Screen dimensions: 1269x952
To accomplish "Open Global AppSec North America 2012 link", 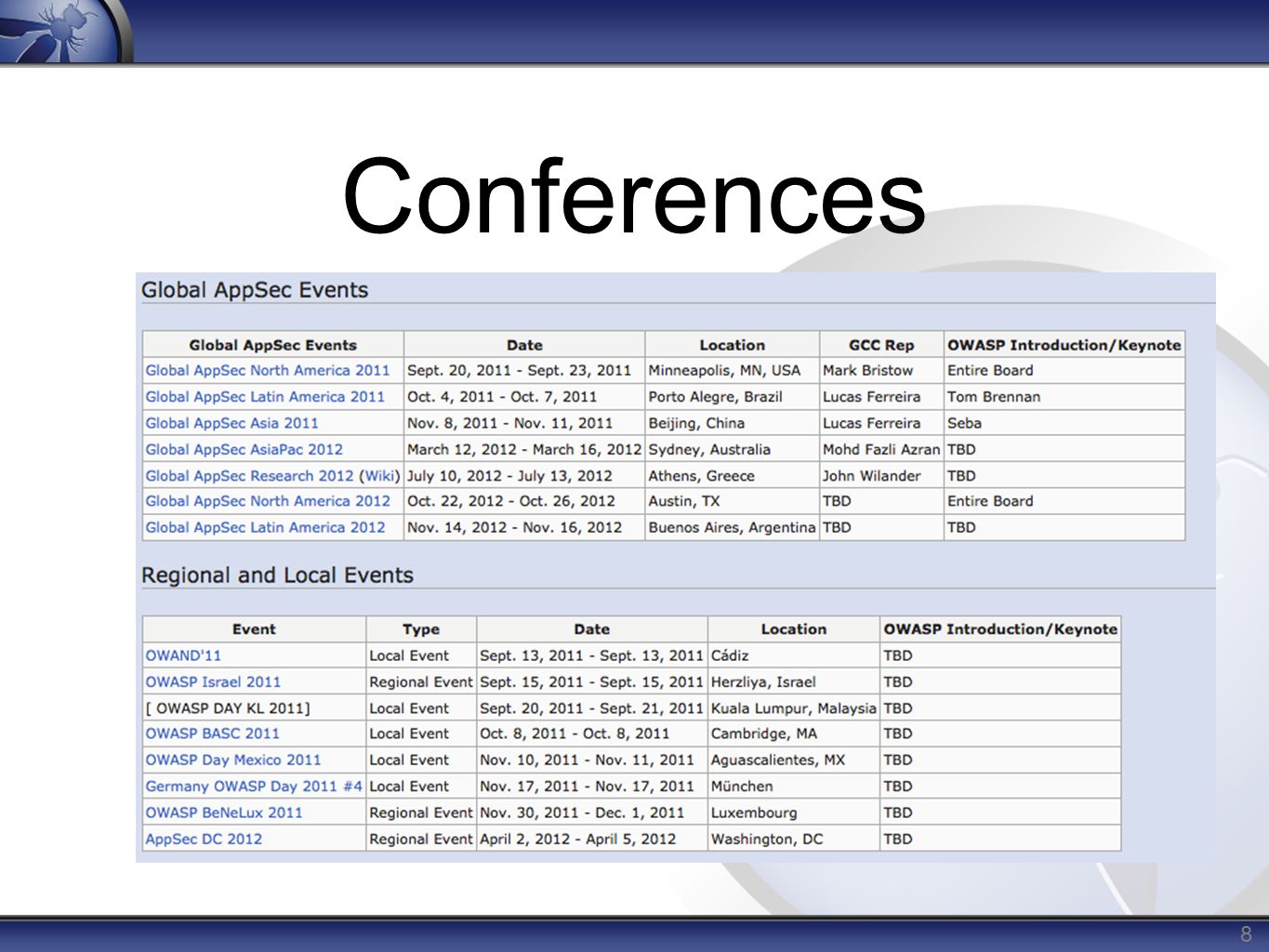I will pos(268,501).
